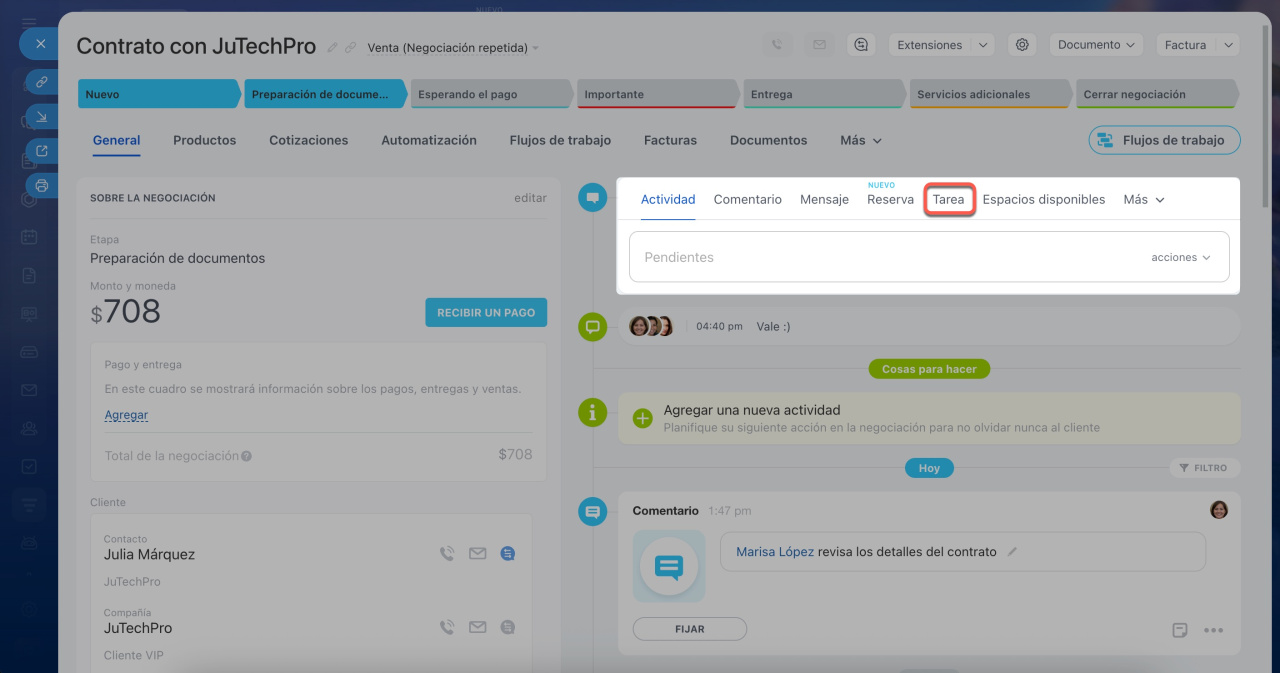The image size is (1280, 673).
Task: Click the chat icon in the top toolbar
Action: (x=861, y=45)
